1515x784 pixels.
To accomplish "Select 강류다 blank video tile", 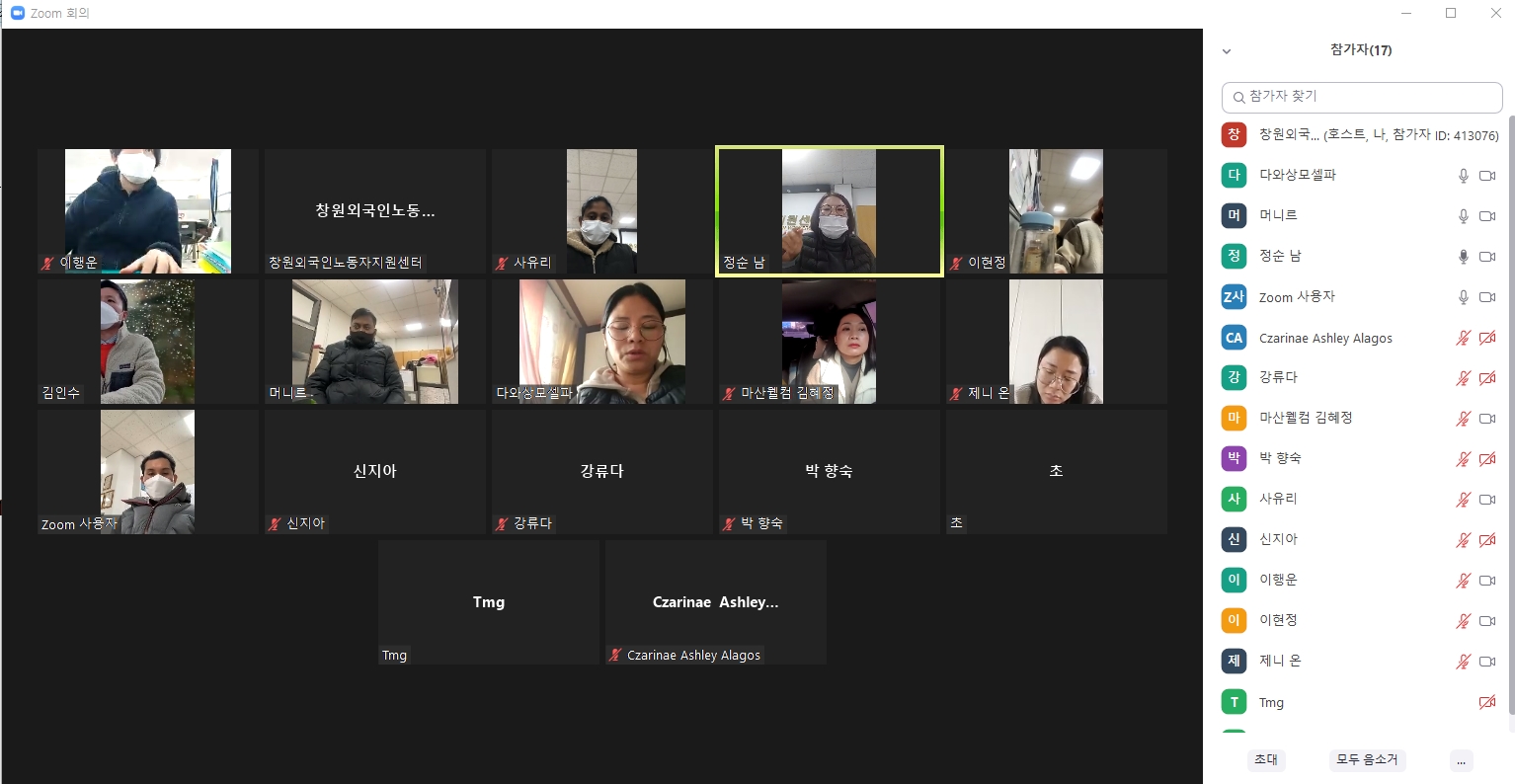I will click(x=602, y=472).
